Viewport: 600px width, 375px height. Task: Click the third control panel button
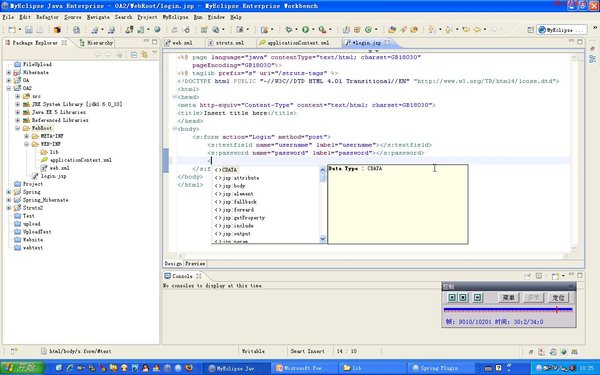coord(478,297)
